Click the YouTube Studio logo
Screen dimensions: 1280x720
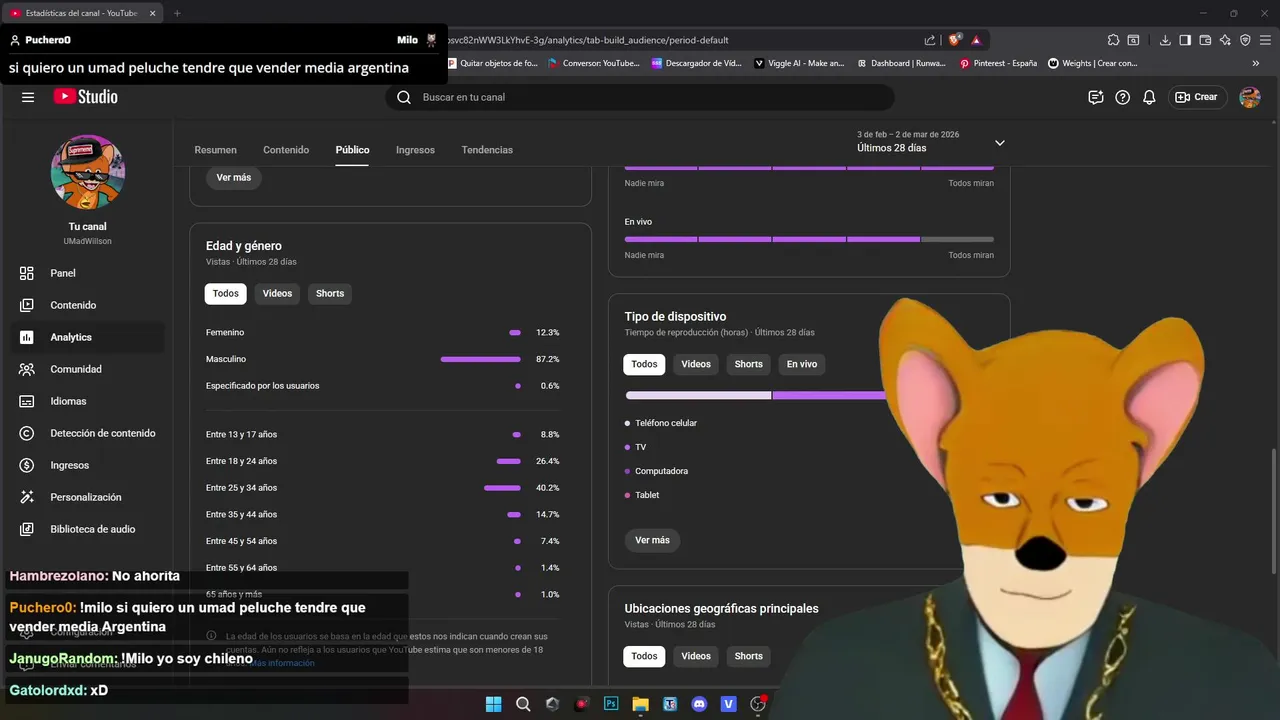point(86,97)
